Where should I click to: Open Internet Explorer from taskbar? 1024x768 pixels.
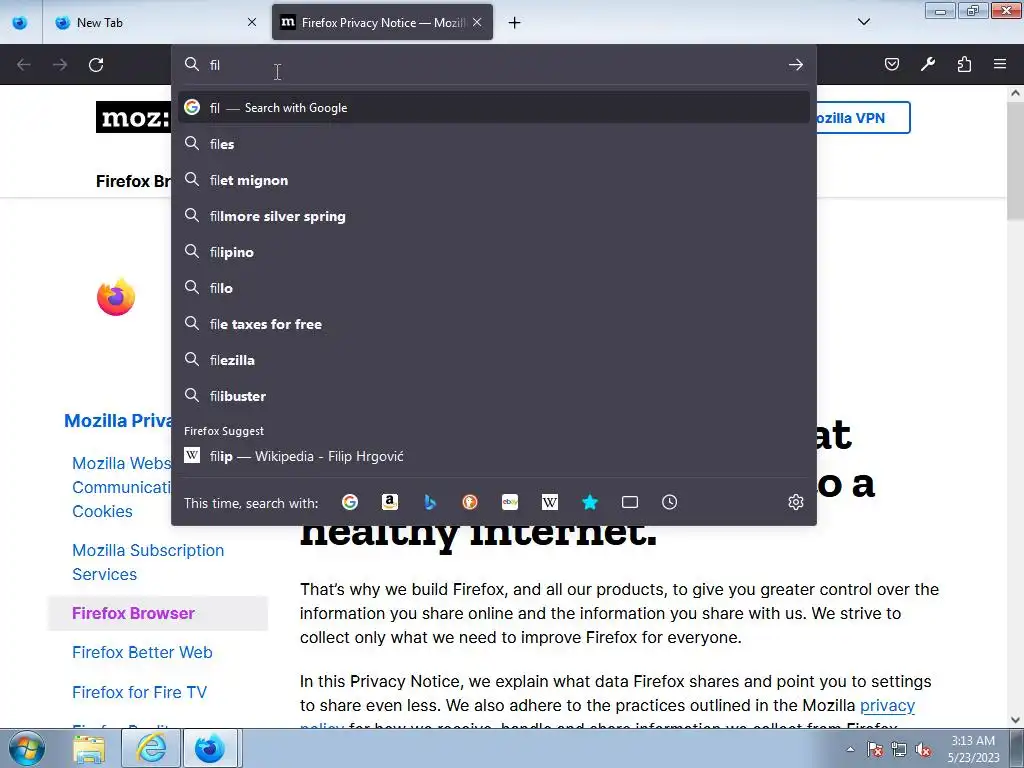(151, 749)
